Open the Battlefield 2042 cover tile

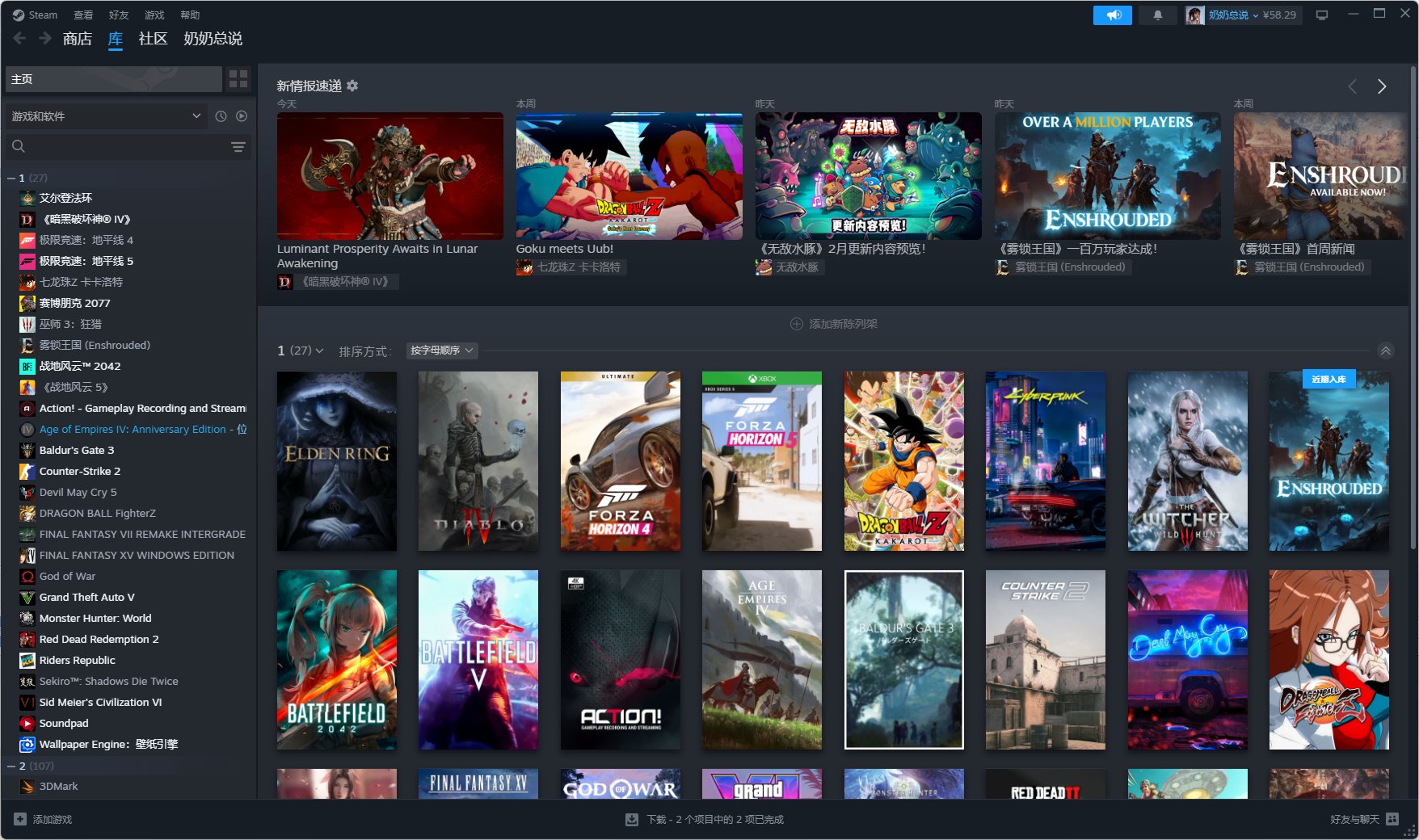click(x=337, y=660)
